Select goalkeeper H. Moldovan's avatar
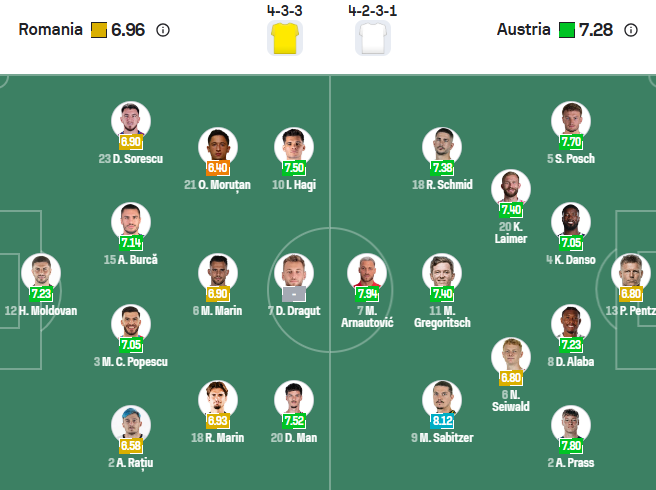This screenshot has width=656, height=490. click(x=41, y=273)
